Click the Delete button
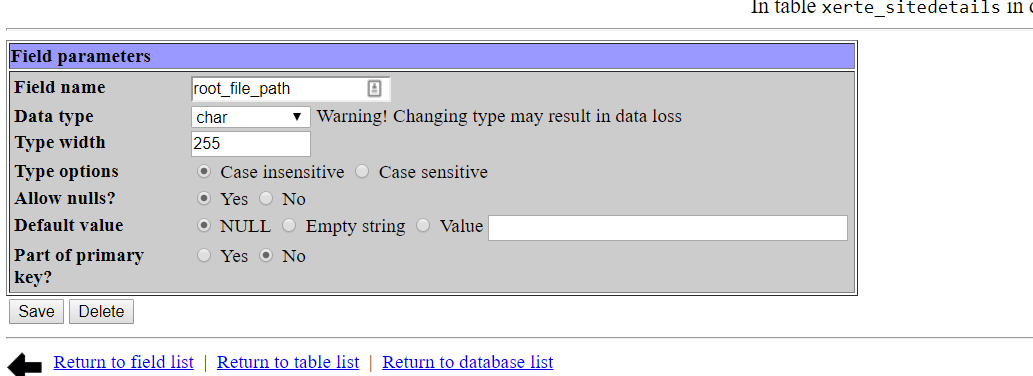This screenshot has width=1033, height=376. point(101,311)
